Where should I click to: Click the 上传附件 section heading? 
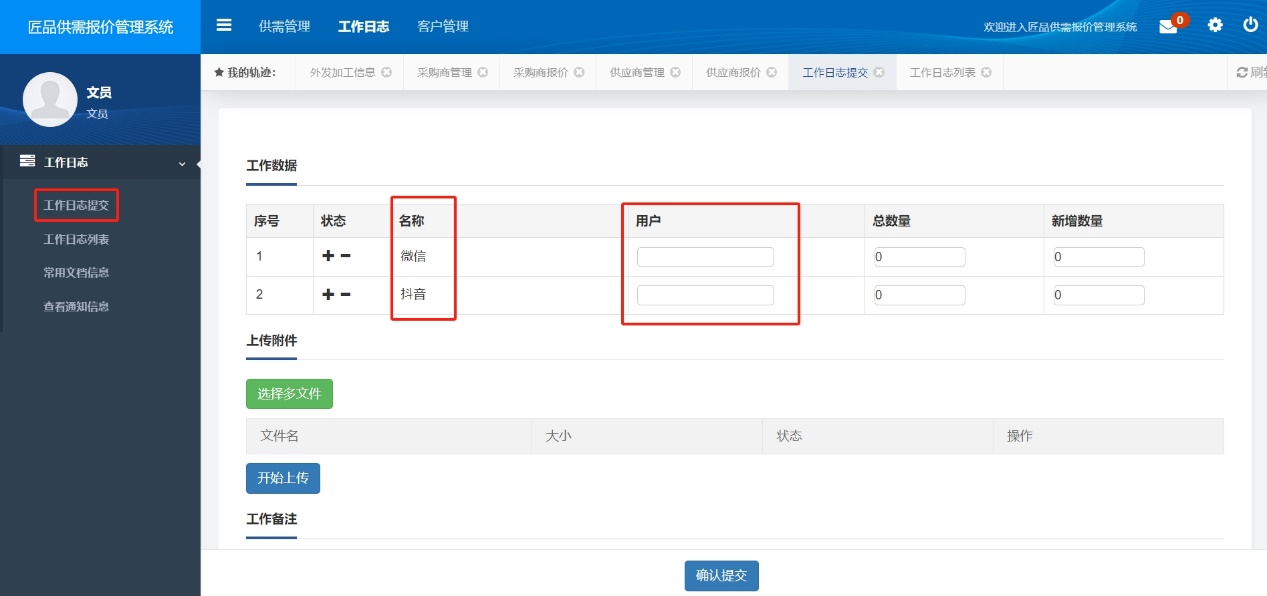(271, 340)
